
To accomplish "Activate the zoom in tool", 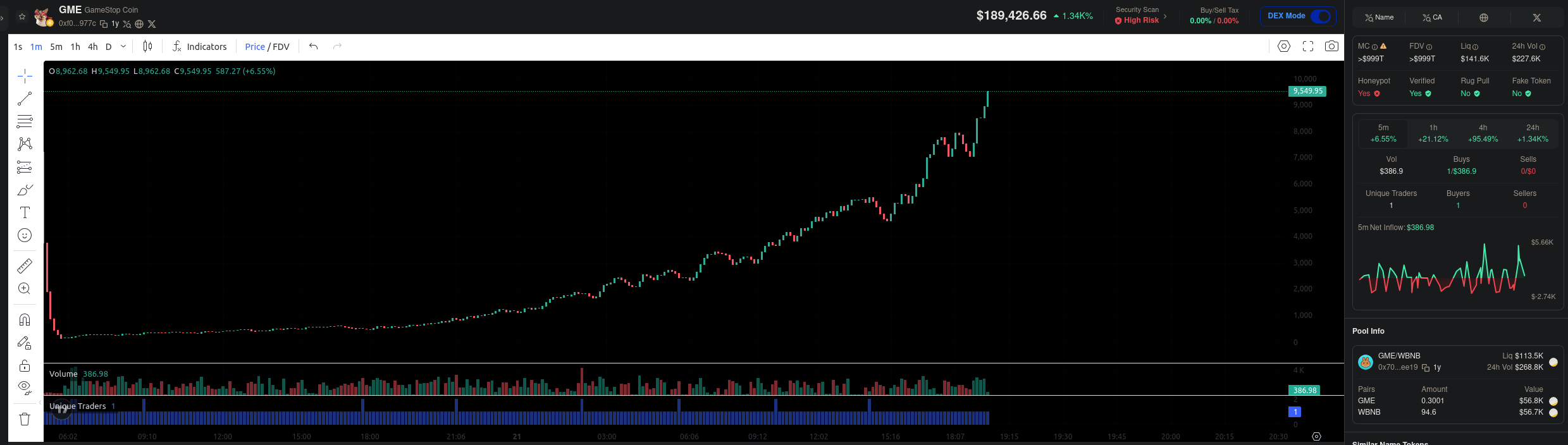I will [x=25, y=289].
